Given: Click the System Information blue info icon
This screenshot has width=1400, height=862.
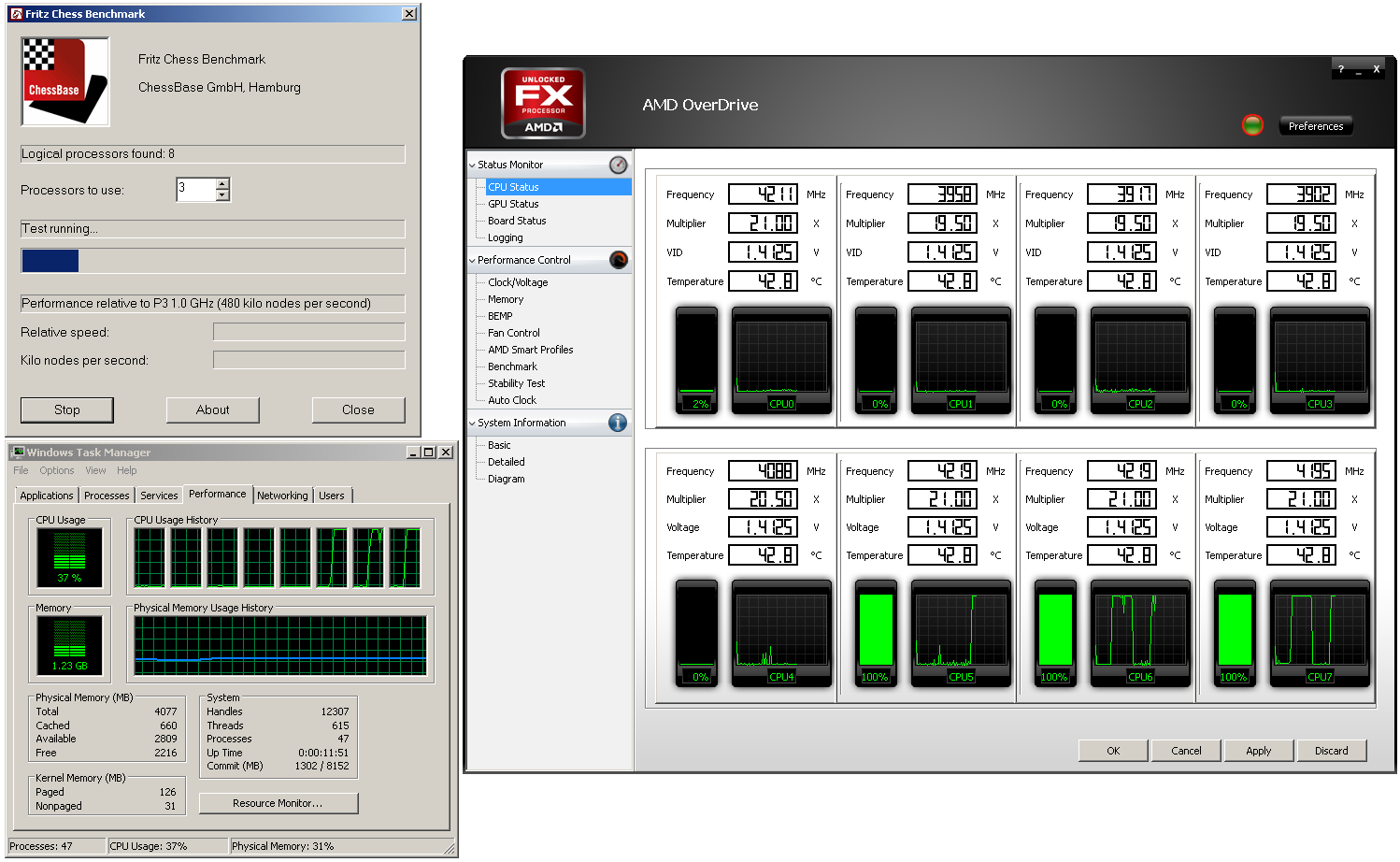Looking at the screenshot, I should pyautogui.click(x=618, y=423).
